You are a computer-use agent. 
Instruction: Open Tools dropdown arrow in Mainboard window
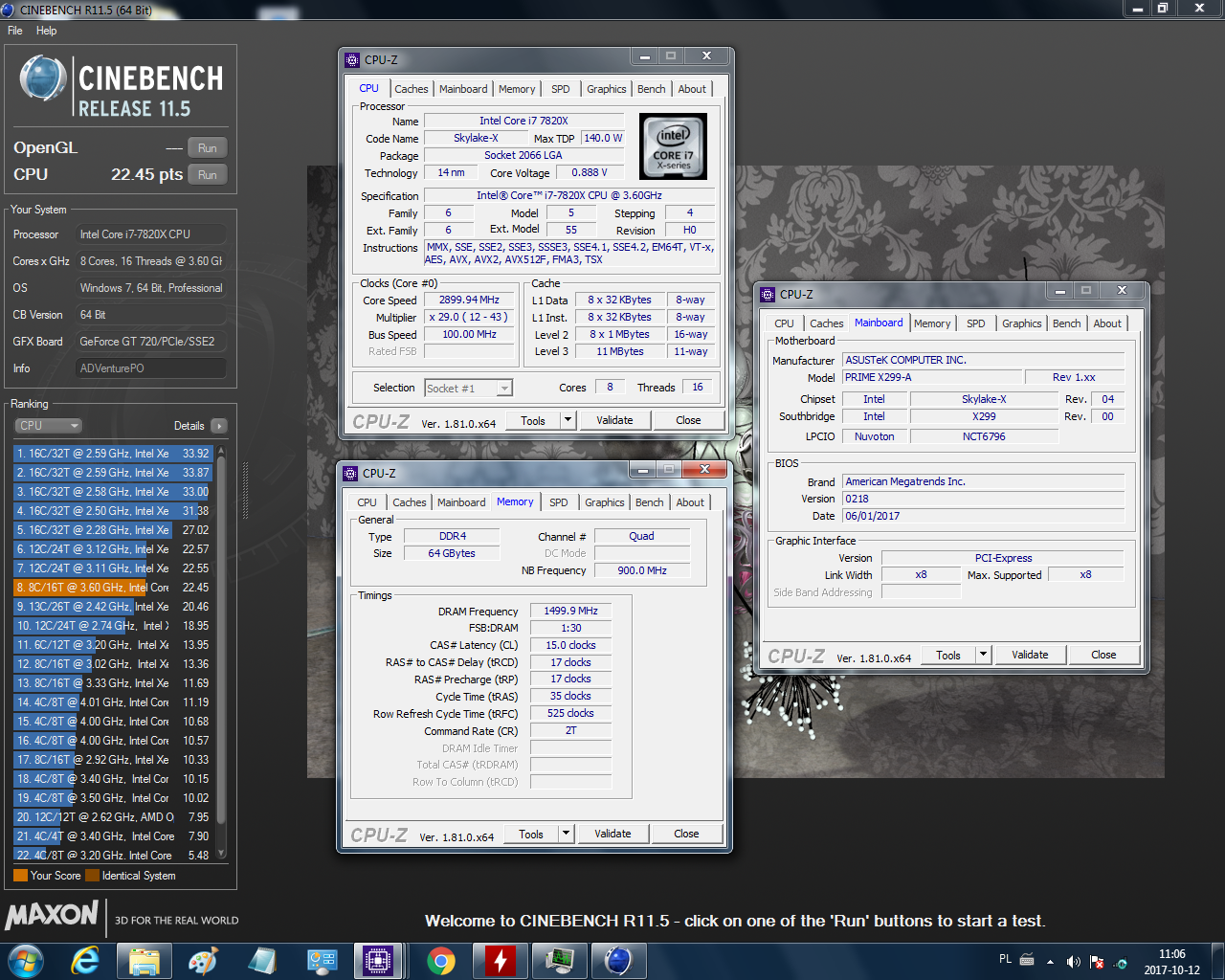[x=983, y=655]
